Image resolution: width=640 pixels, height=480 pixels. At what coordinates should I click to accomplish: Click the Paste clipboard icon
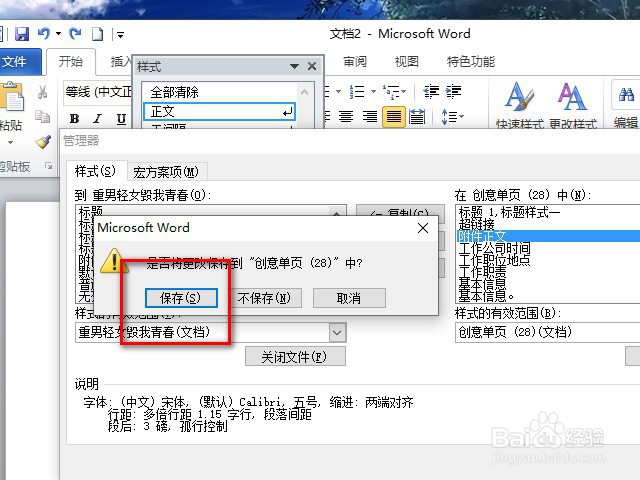11,97
